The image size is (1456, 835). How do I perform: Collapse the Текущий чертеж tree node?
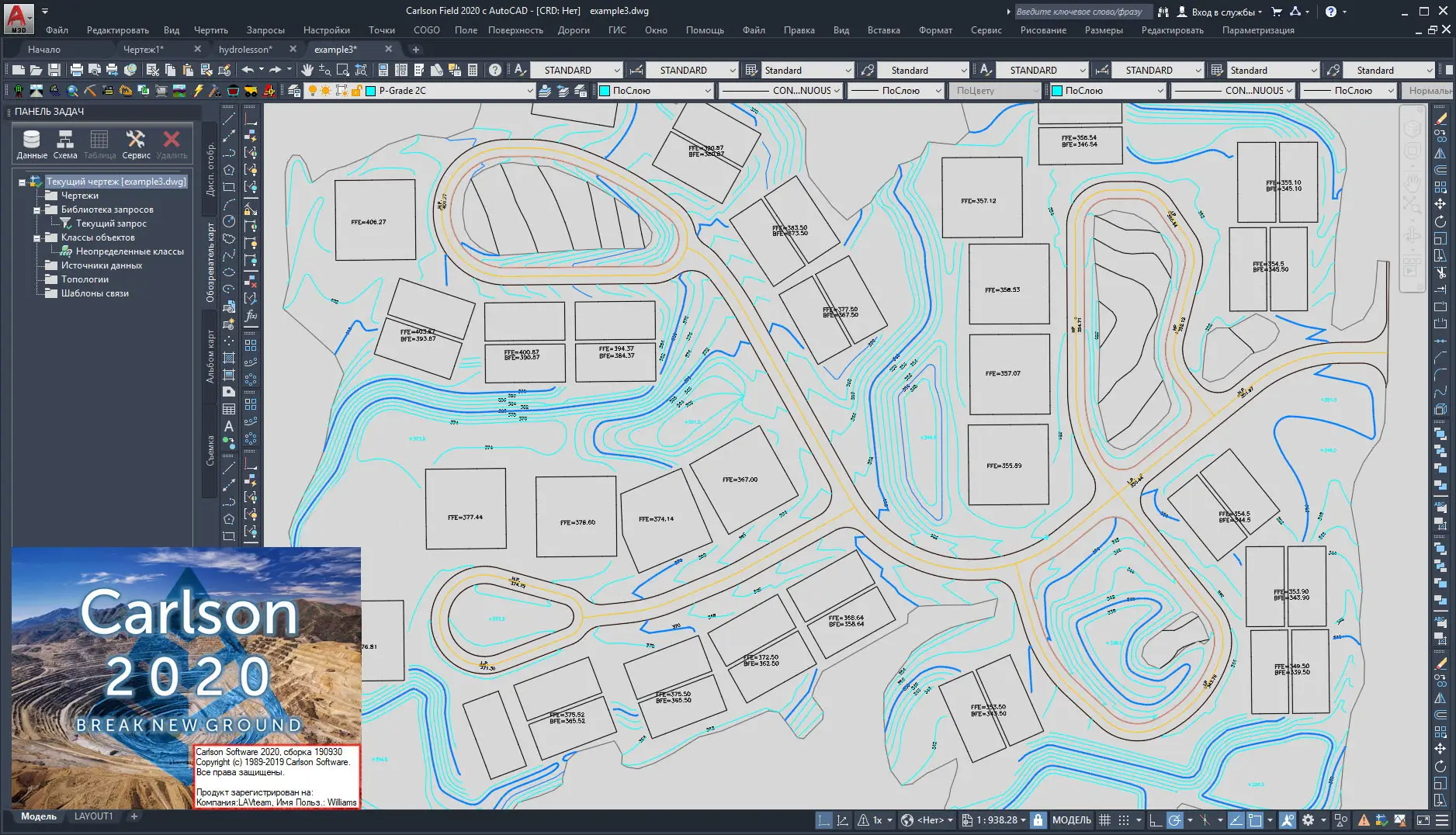click(23, 182)
